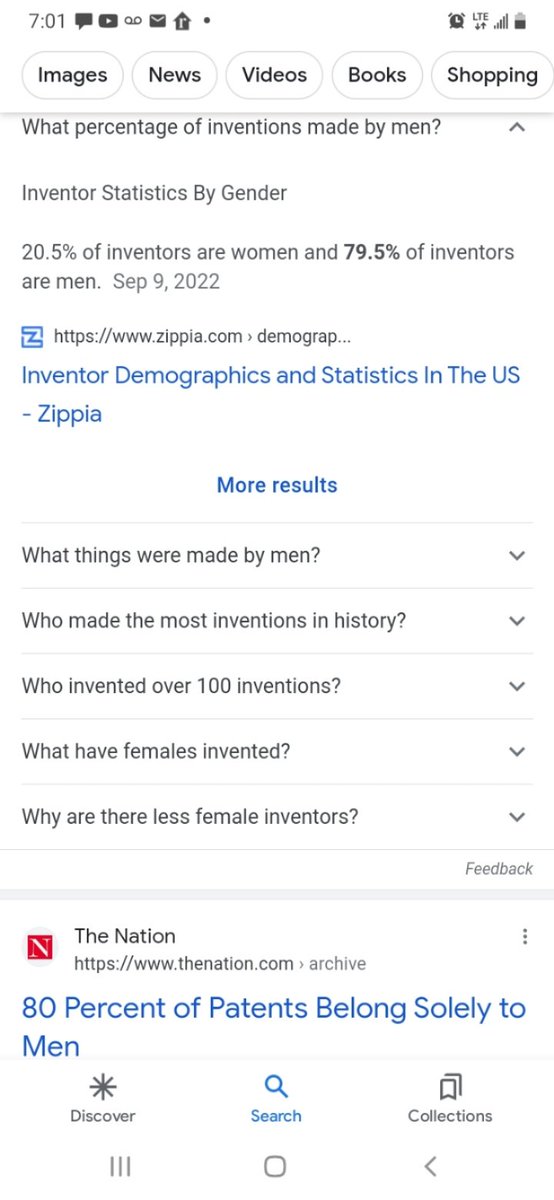The height and width of the screenshot is (1200, 554).
Task: Expand 'What things were made by men?'
Action: point(277,555)
